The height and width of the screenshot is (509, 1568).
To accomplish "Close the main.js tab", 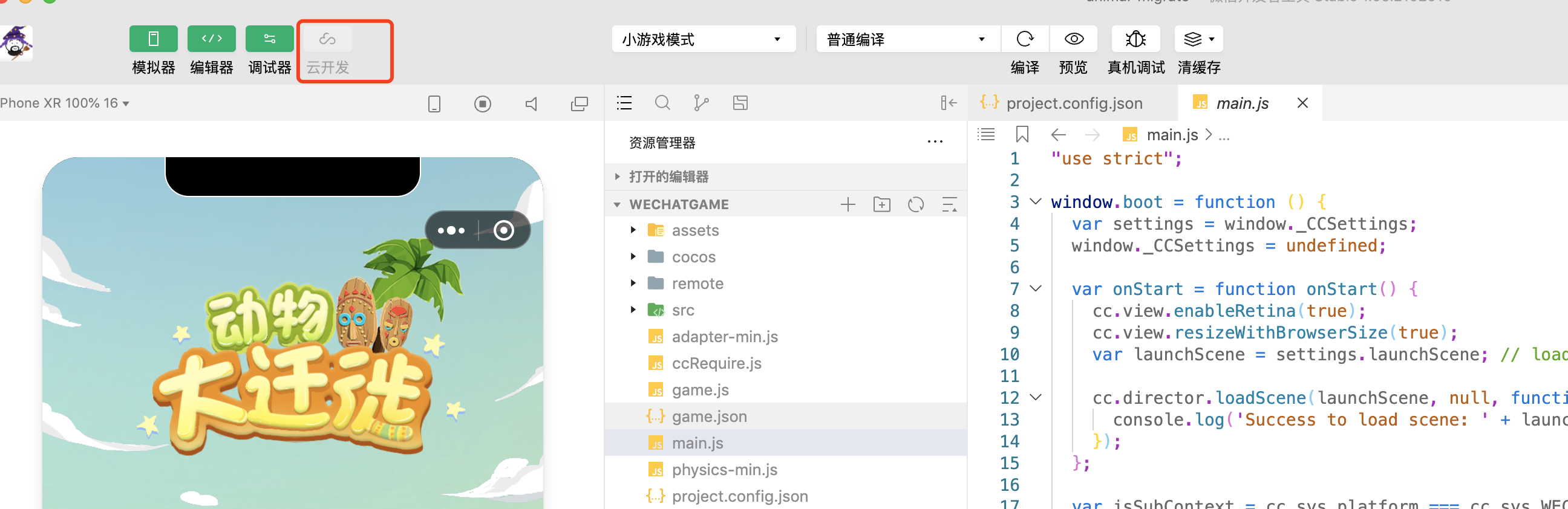I will click(1302, 103).
